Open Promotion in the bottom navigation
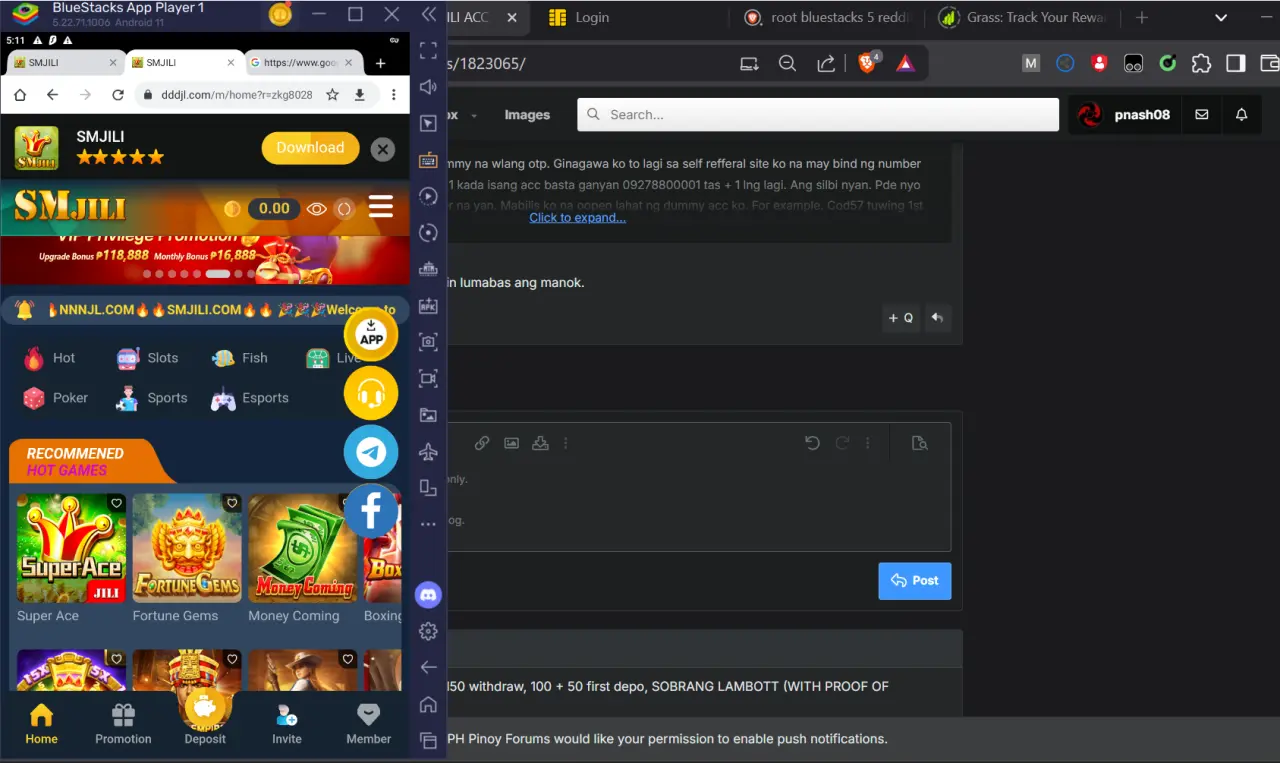 123,724
